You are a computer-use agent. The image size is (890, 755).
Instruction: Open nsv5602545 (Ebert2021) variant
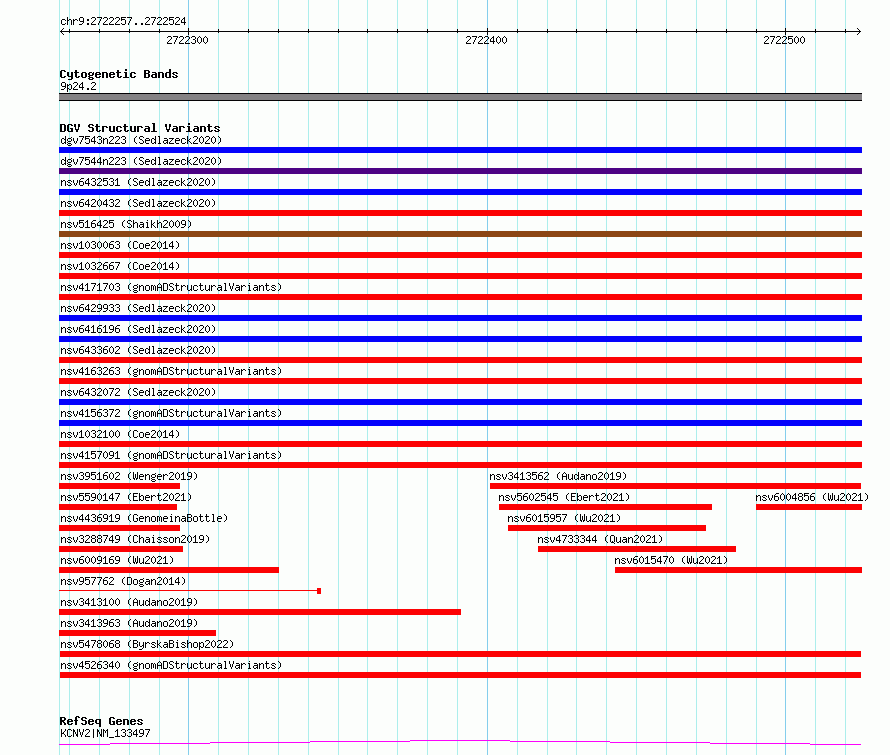click(564, 497)
